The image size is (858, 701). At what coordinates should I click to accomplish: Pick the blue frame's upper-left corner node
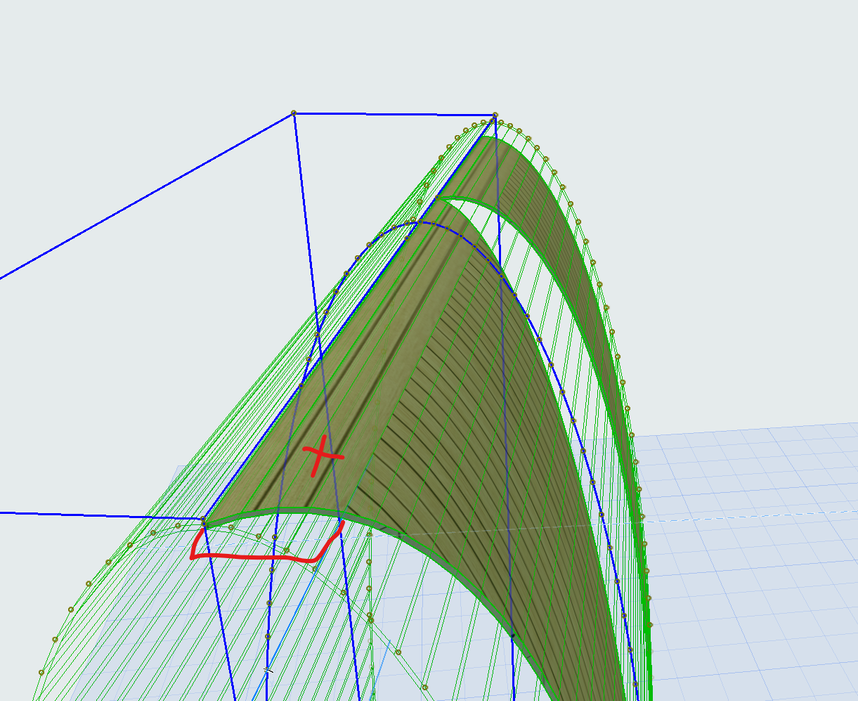click(294, 113)
